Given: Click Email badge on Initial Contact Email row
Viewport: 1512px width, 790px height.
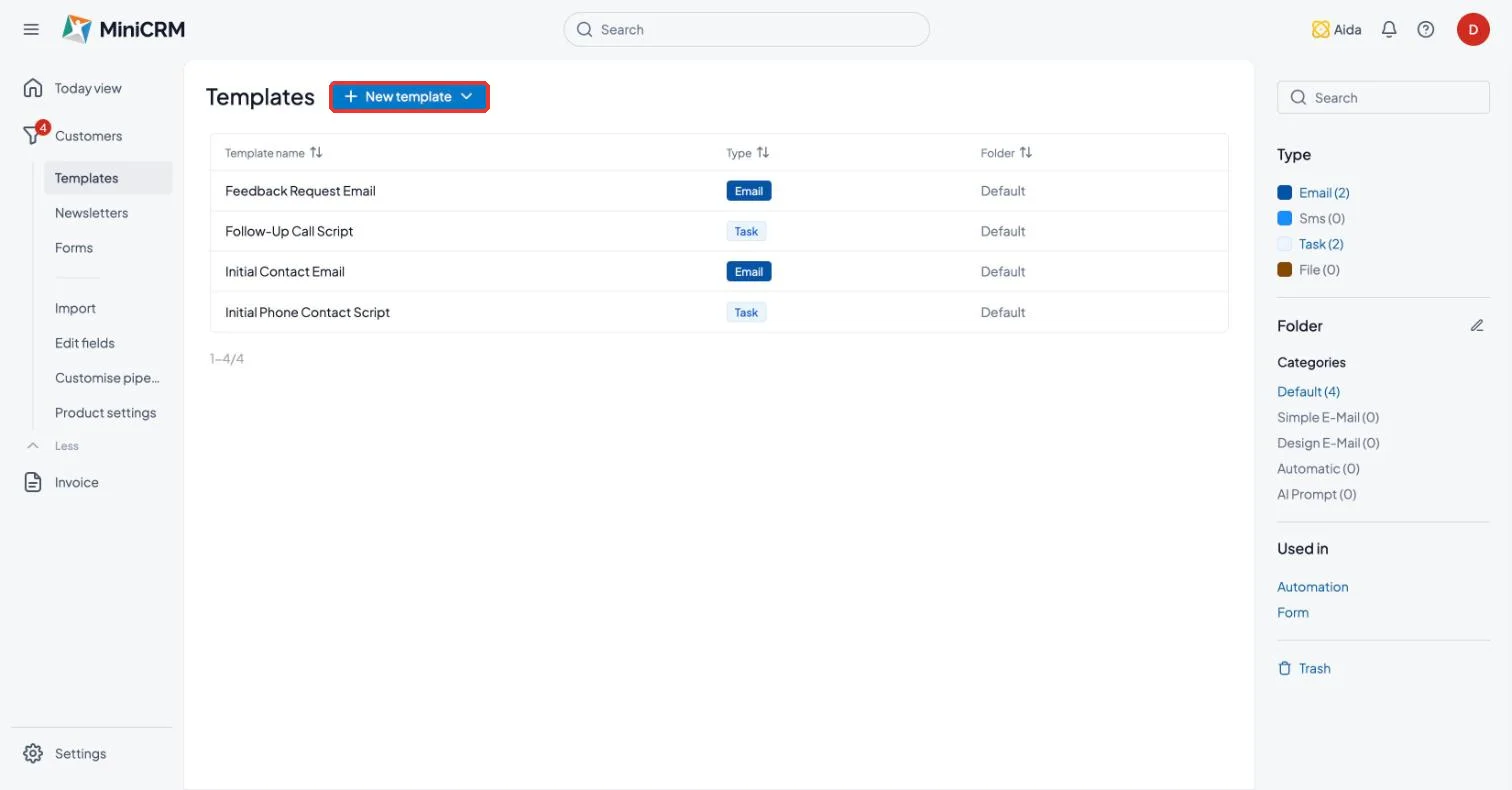Looking at the screenshot, I should [x=749, y=271].
